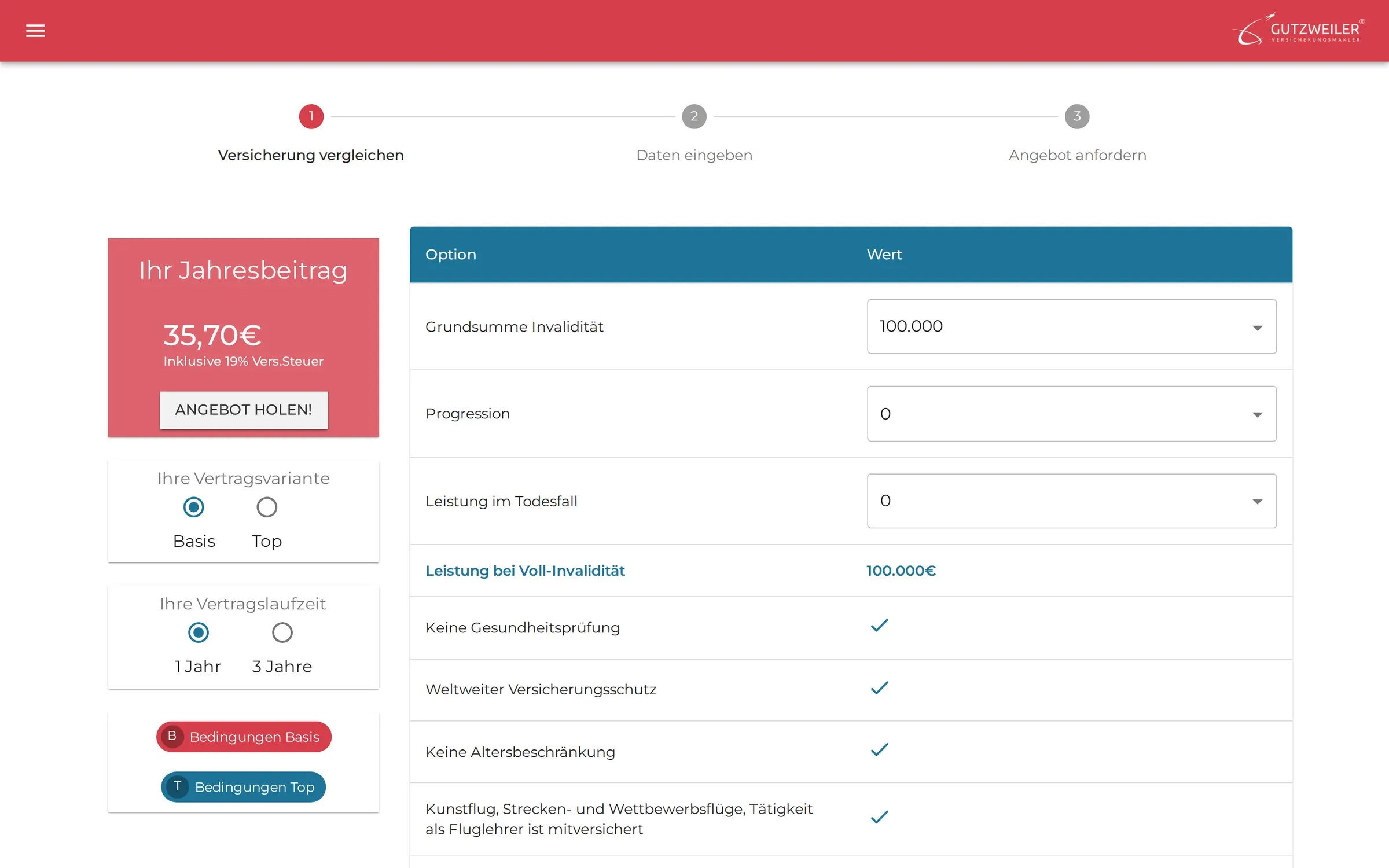Click the B avatar in Bedingungen Basis
1389x868 pixels.
(172, 737)
